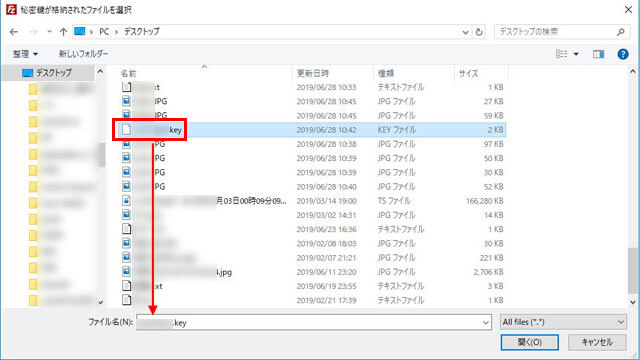Select the 30 KB JPG dated 2019/02/08
The image size is (640, 360).
pos(312,243)
